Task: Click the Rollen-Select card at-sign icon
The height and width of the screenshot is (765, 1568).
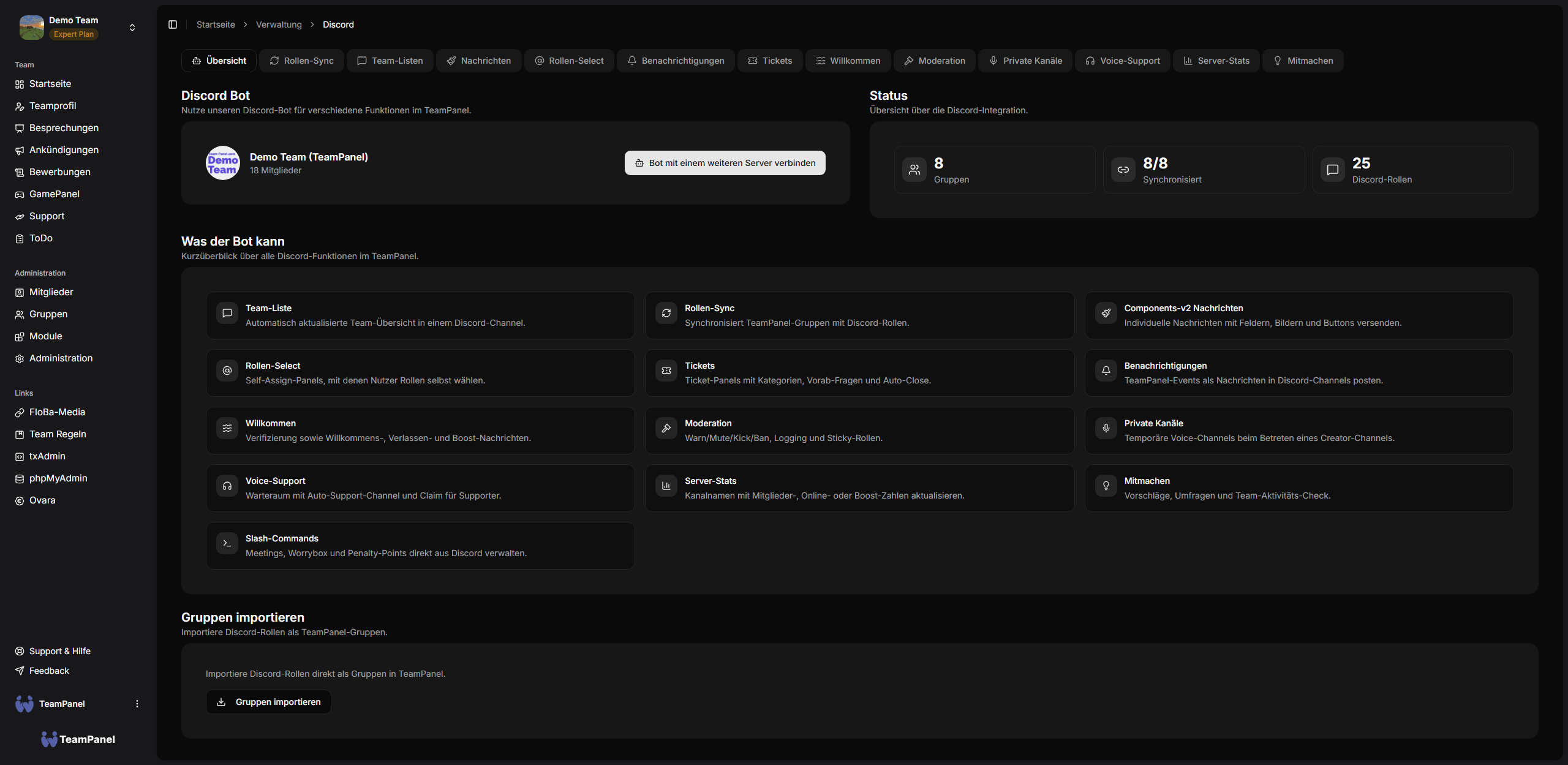Action: [x=227, y=371]
